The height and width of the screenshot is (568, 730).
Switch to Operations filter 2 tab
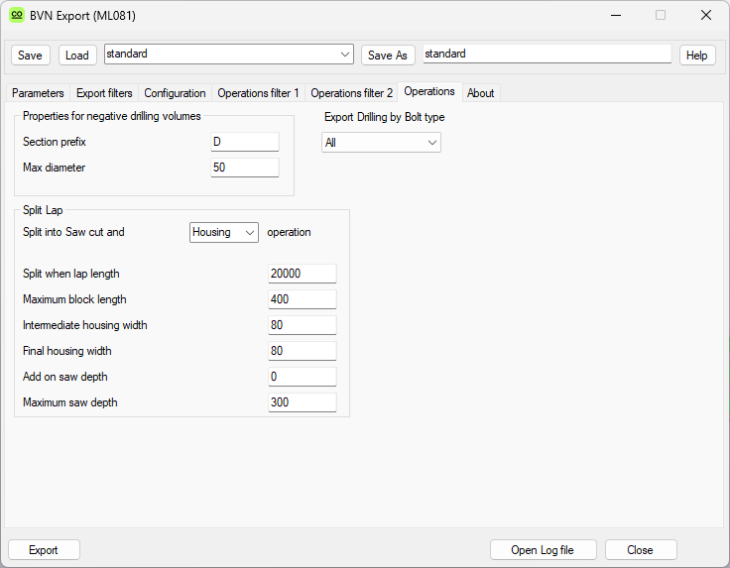[x=351, y=93]
